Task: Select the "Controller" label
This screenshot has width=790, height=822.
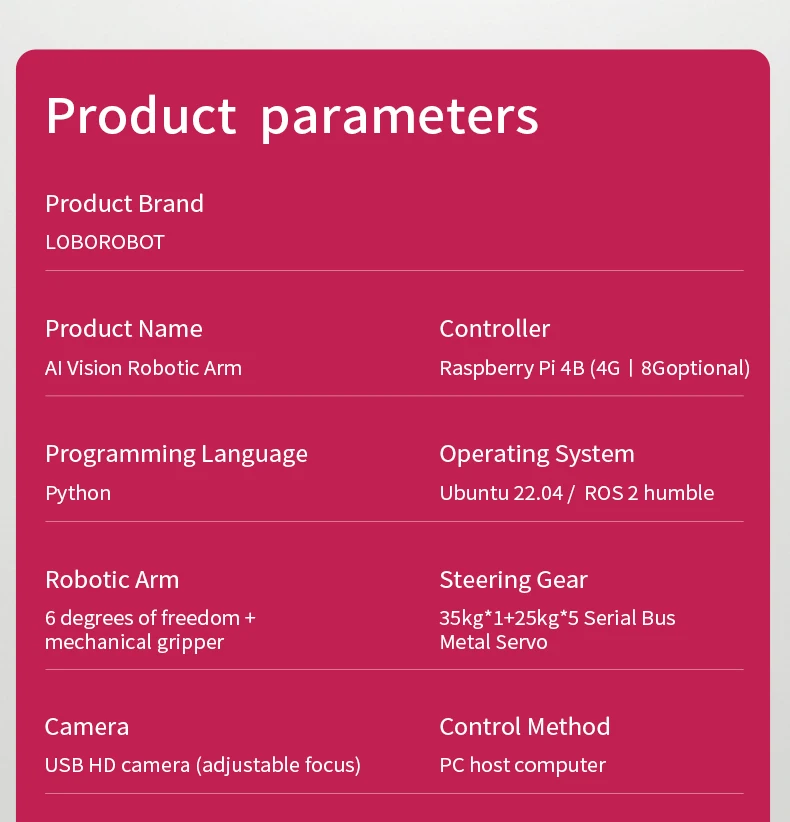Action: pyautogui.click(x=494, y=329)
